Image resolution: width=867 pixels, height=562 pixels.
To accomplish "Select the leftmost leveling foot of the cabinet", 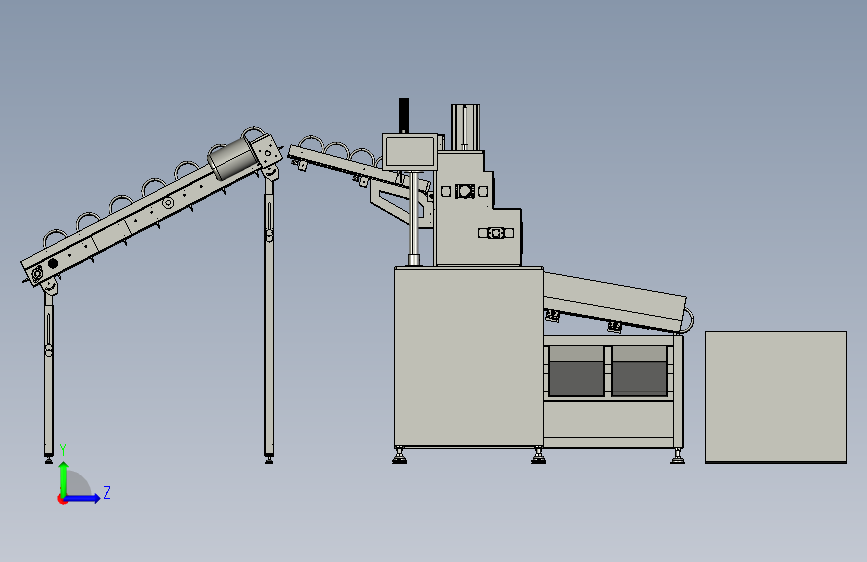I will (x=399, y=456).
